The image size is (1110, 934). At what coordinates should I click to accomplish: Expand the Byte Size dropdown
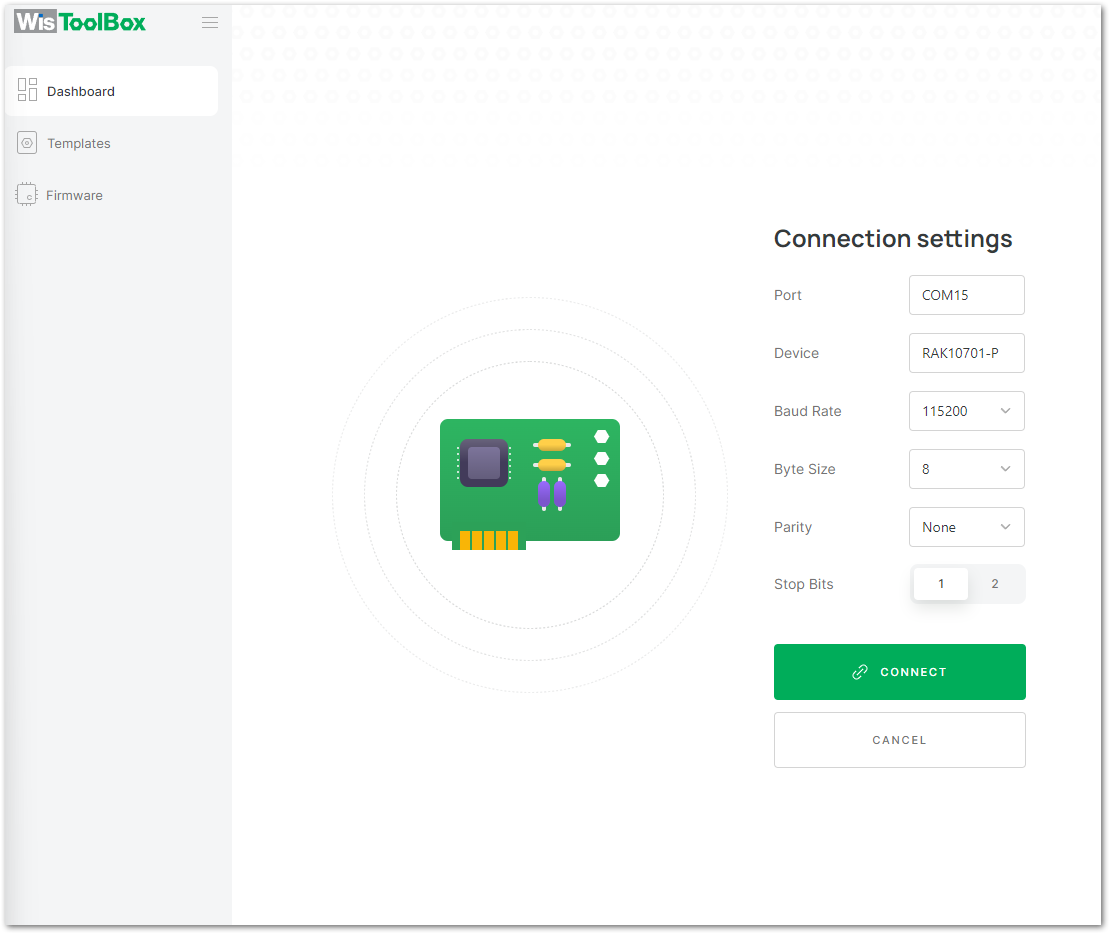point(966,469)
